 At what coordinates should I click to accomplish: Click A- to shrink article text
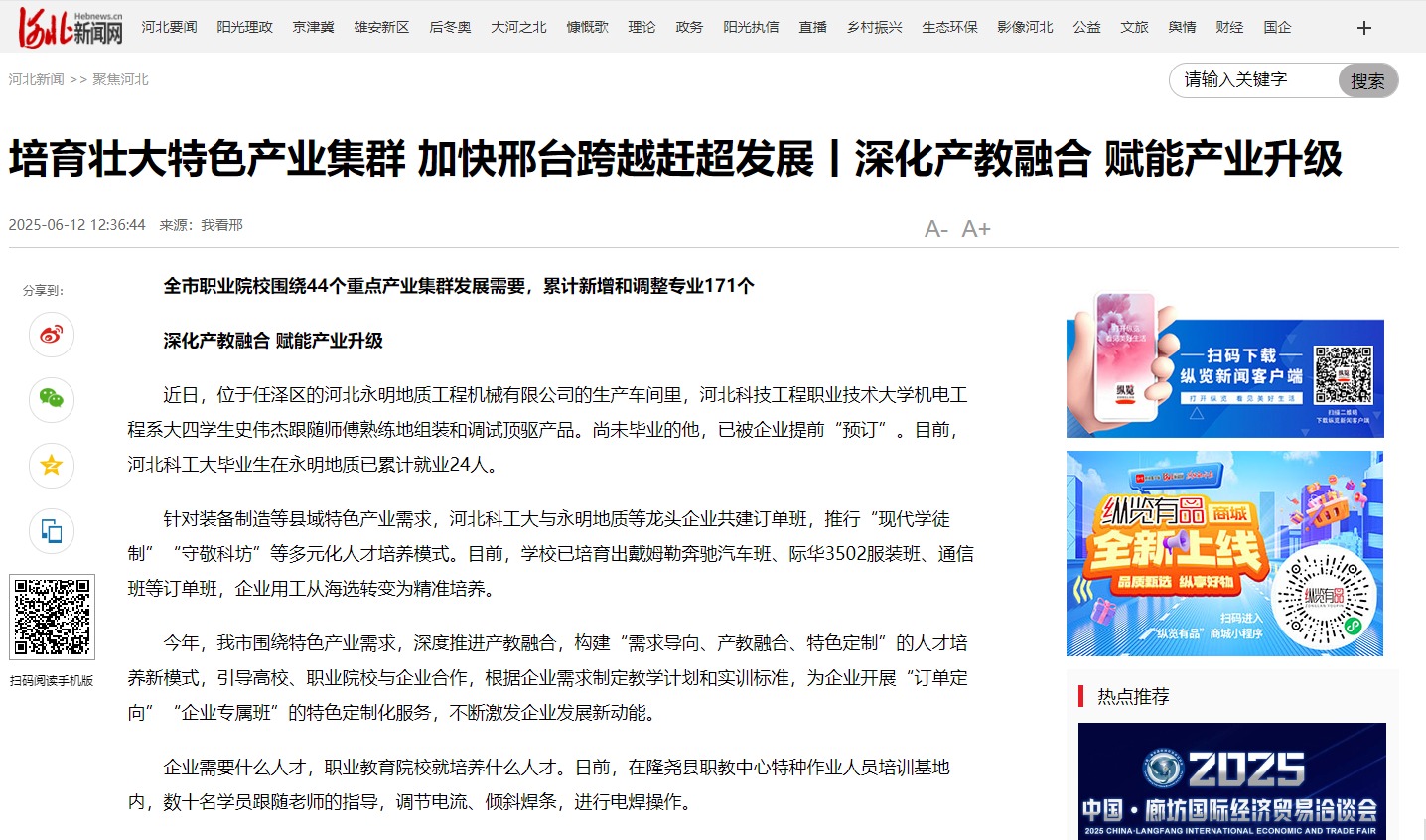934,228
